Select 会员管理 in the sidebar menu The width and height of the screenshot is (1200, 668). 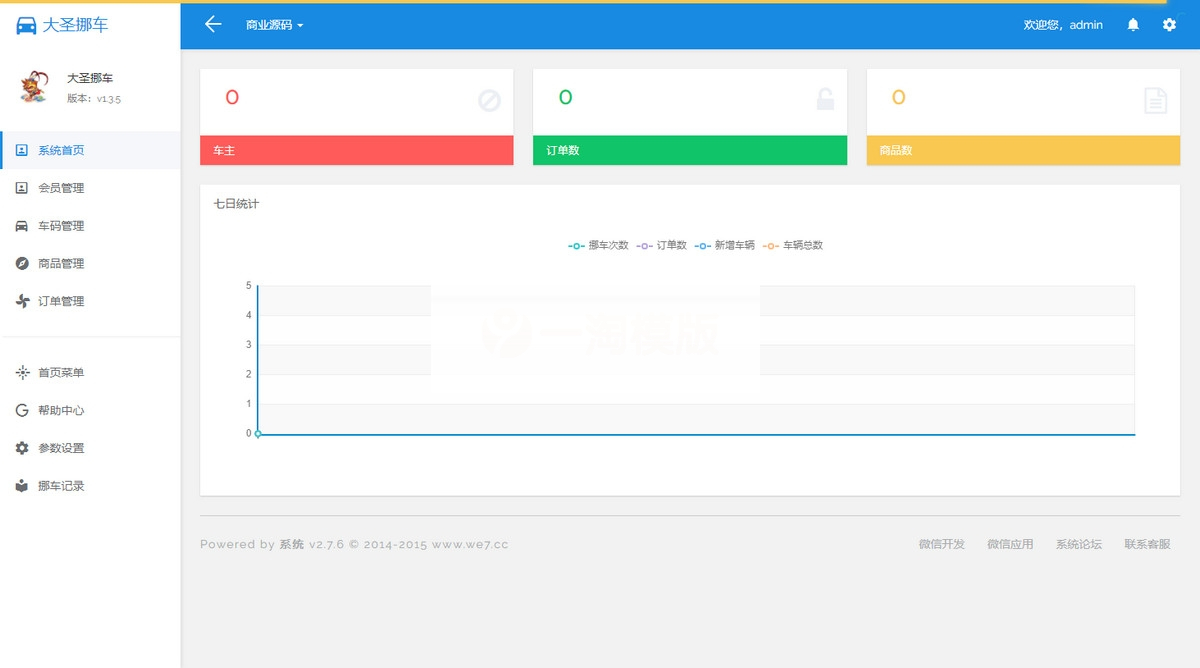(64, 187)
